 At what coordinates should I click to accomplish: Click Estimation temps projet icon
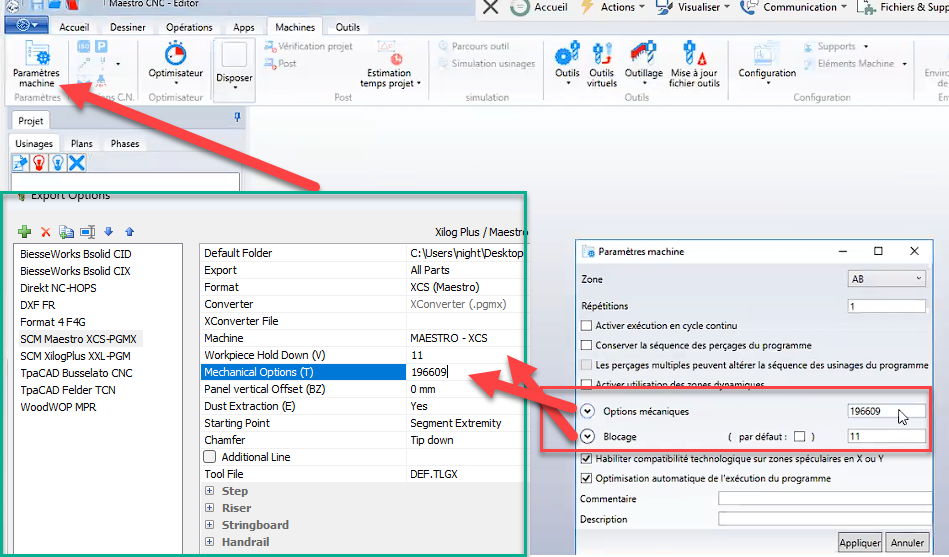[390, 53]
